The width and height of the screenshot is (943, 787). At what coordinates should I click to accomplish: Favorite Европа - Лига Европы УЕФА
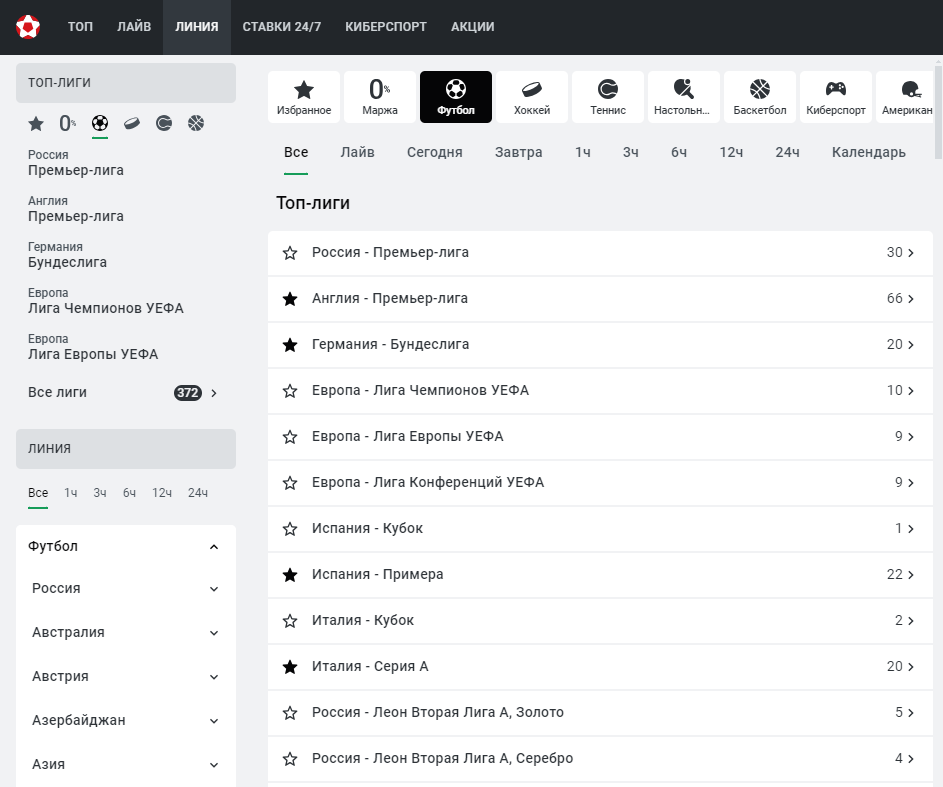click(x=290, y=437)
